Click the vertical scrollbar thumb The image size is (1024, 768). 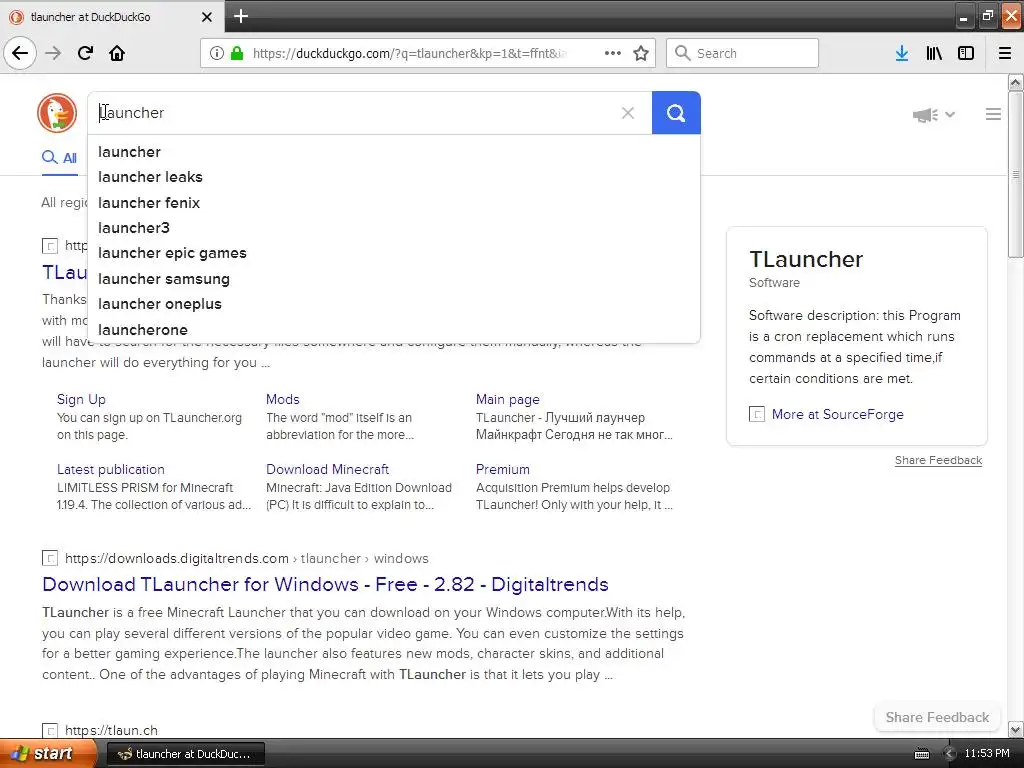point(1015,174)
